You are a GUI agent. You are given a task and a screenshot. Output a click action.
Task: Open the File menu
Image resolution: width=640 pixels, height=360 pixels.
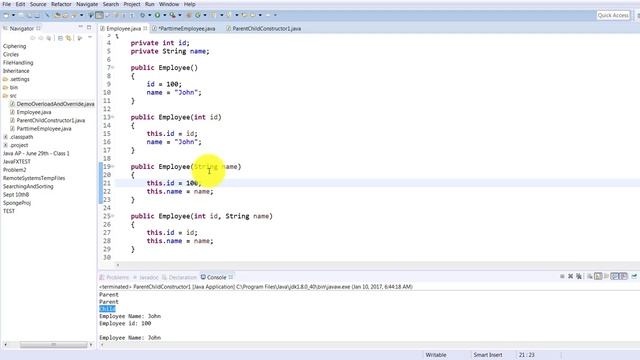(x=7, y=4)
